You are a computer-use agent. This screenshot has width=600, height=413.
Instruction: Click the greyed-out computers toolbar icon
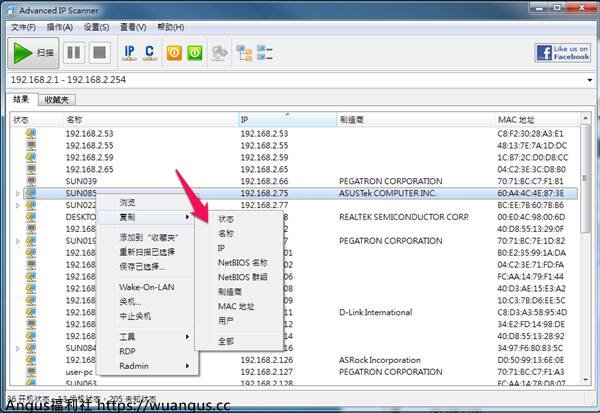coord(220,53)
